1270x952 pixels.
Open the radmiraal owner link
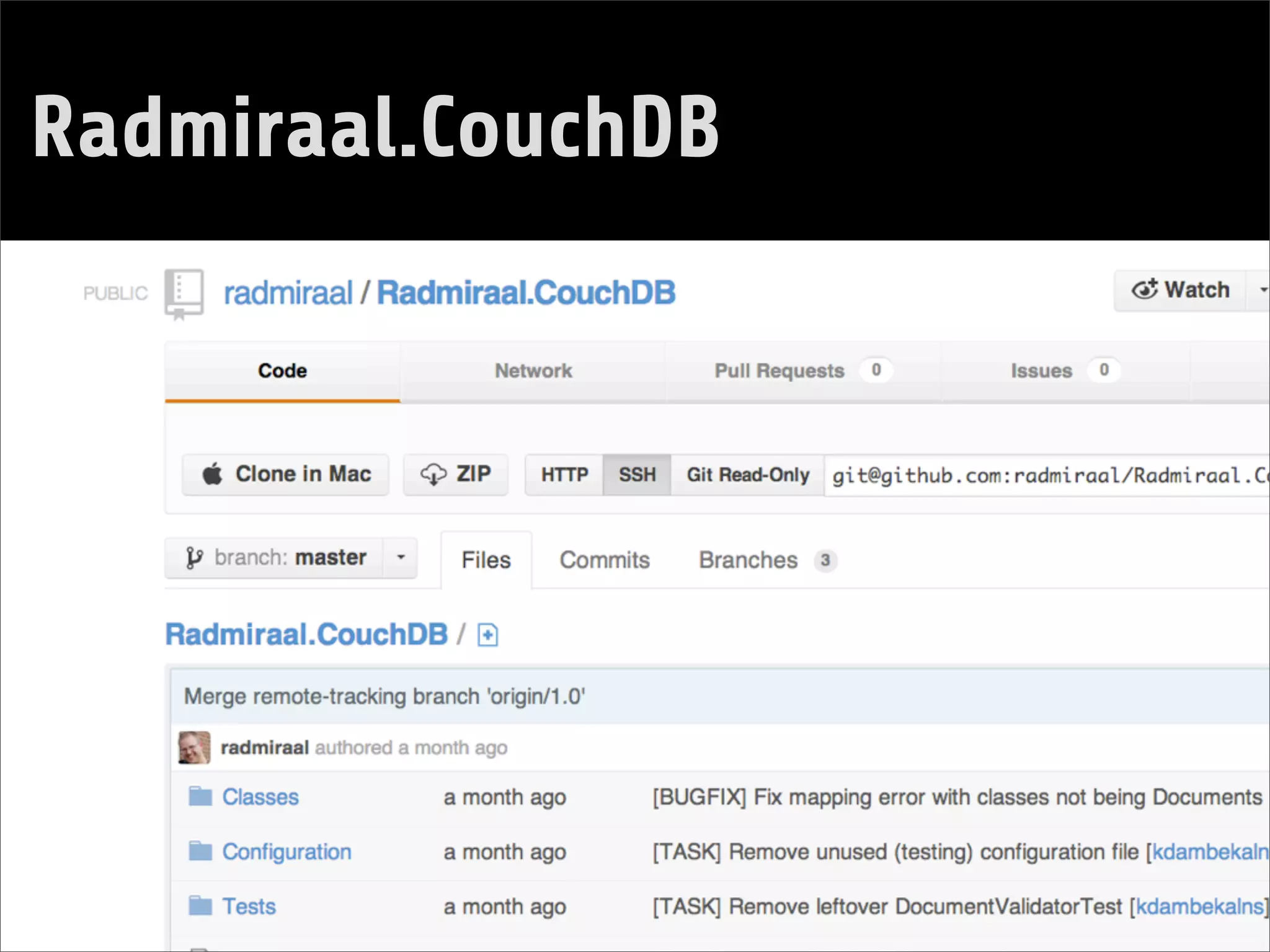pyautogui.click(x=288, y=293)
